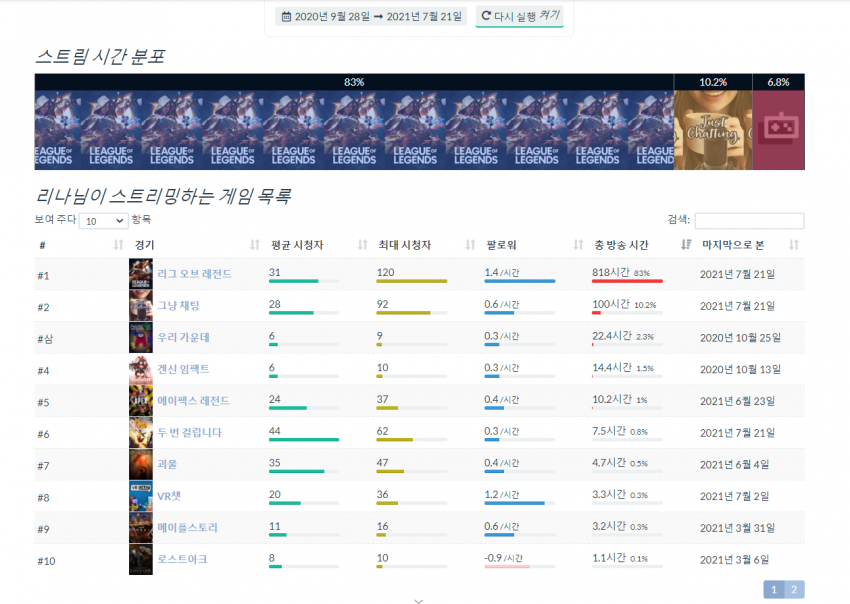Click the 메이플스토리 row cover icon
This screenshot has height=604, width=850.
(141, 528)
